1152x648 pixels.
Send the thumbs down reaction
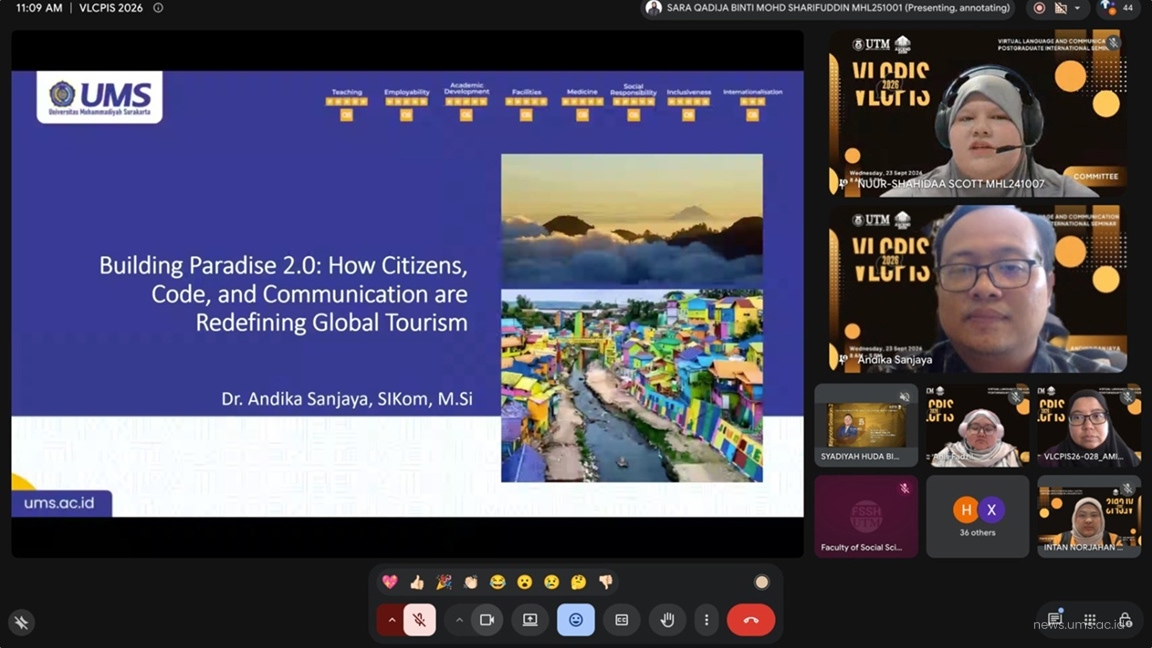(x=605, y=582)
